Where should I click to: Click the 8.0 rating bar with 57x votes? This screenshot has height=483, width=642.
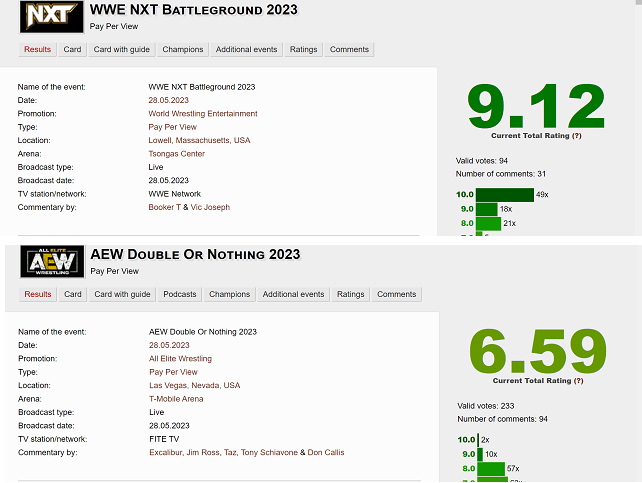point(491,469)
